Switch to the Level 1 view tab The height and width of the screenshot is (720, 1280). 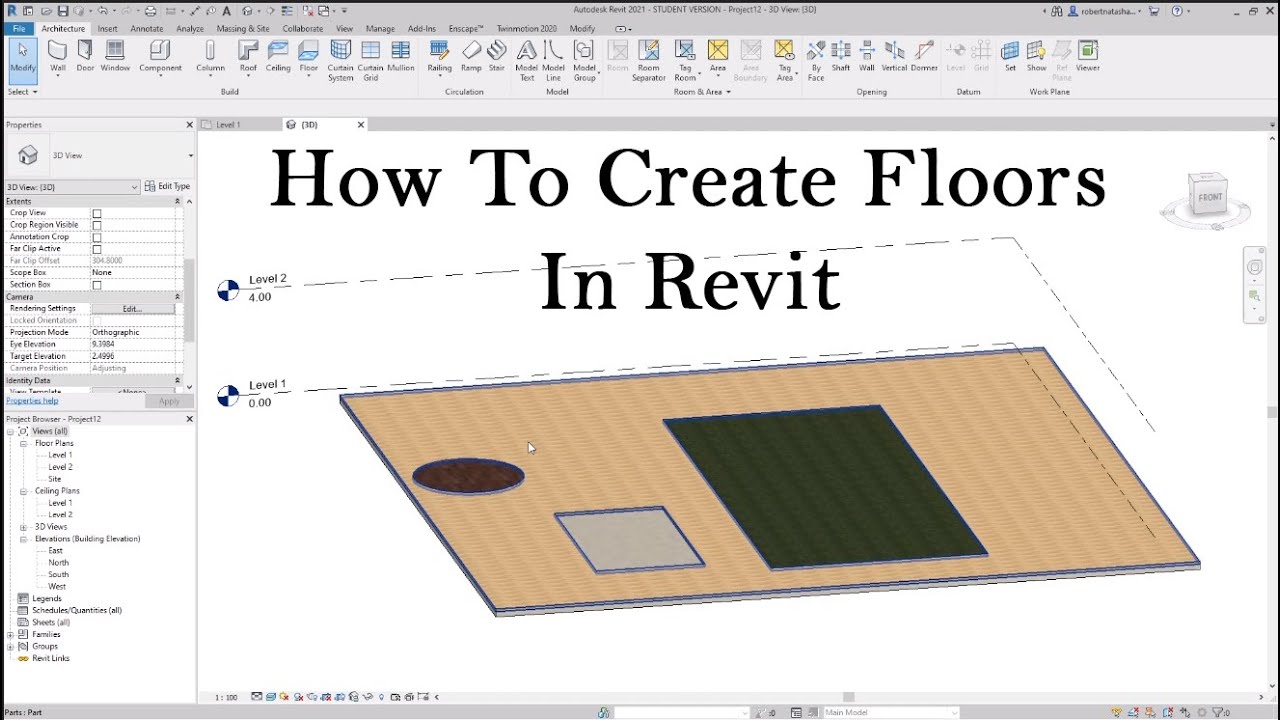pos(228,125)
